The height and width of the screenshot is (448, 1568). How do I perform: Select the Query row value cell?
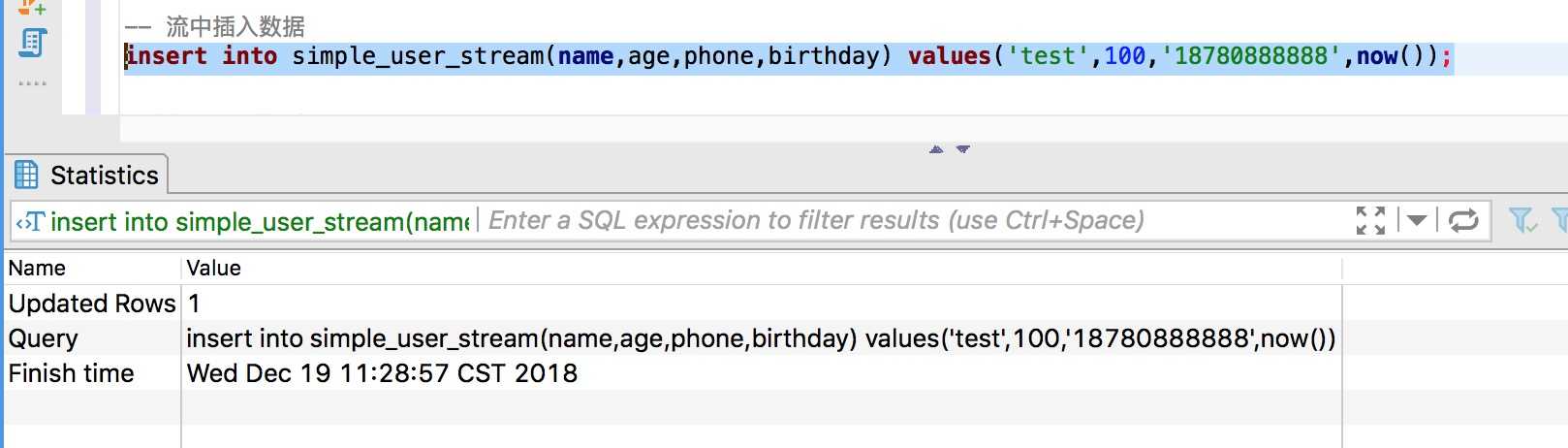[762, 338]
